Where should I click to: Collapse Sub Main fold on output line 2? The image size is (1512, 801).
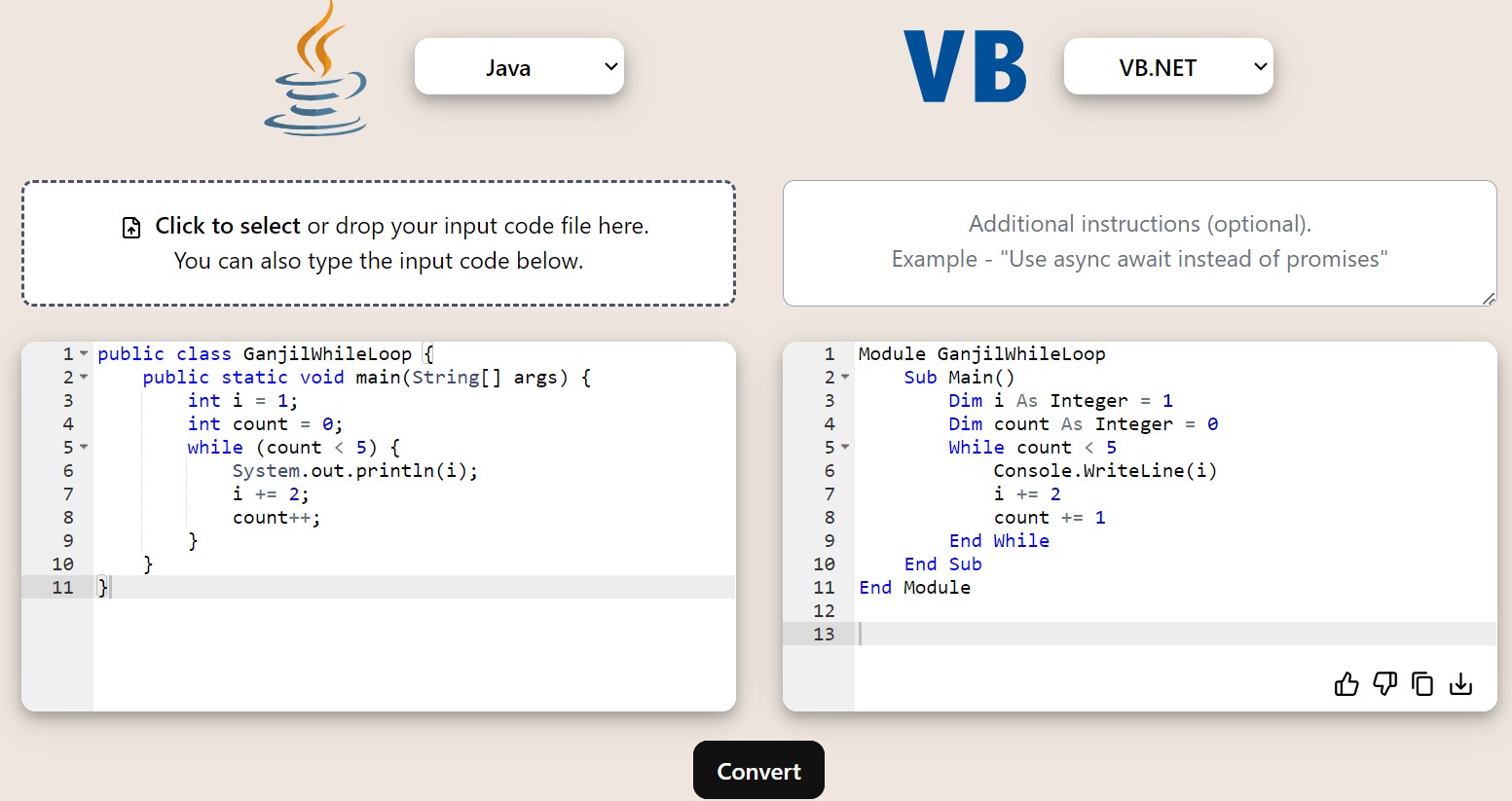(845, 377)
